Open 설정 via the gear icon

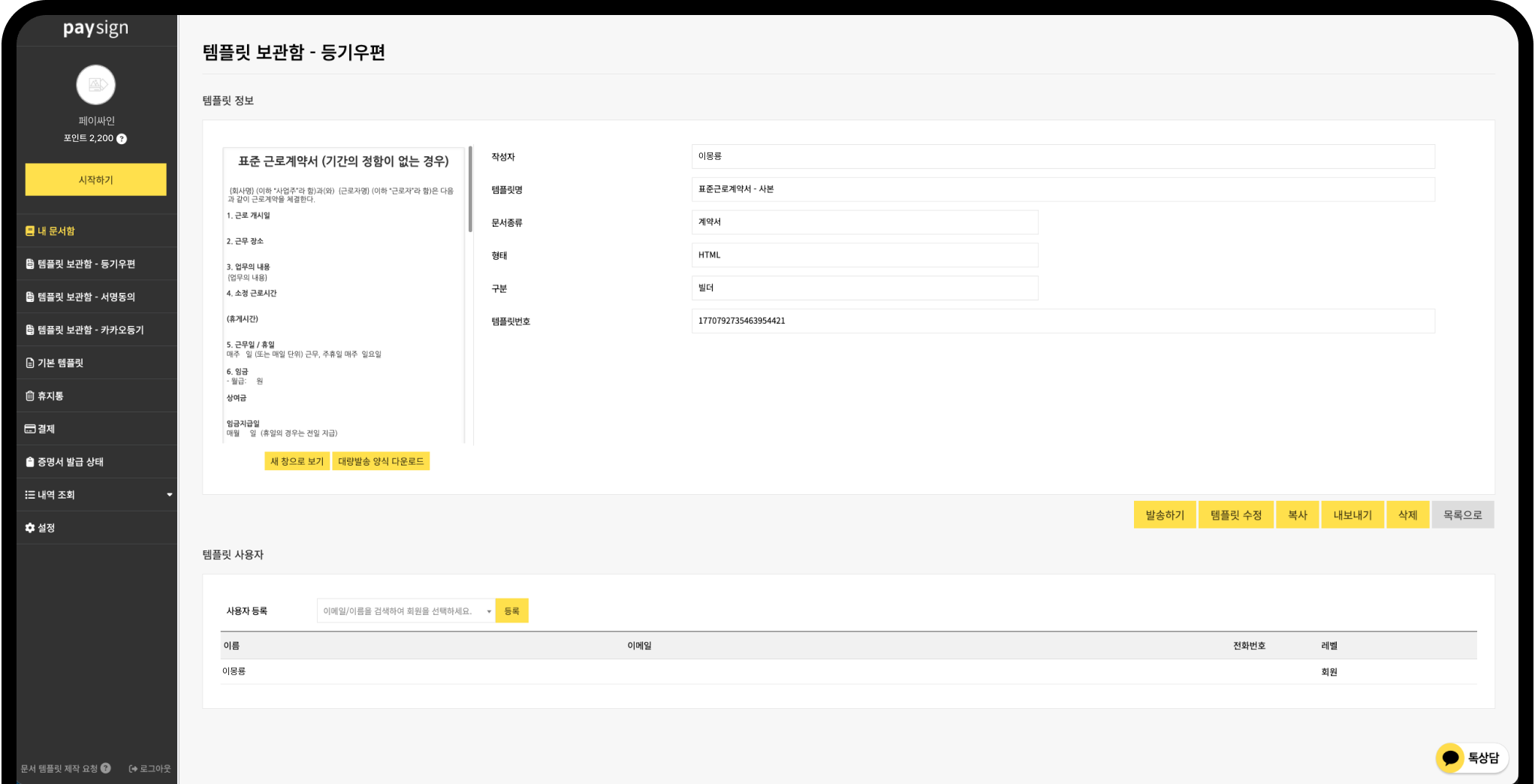[30, 528]
